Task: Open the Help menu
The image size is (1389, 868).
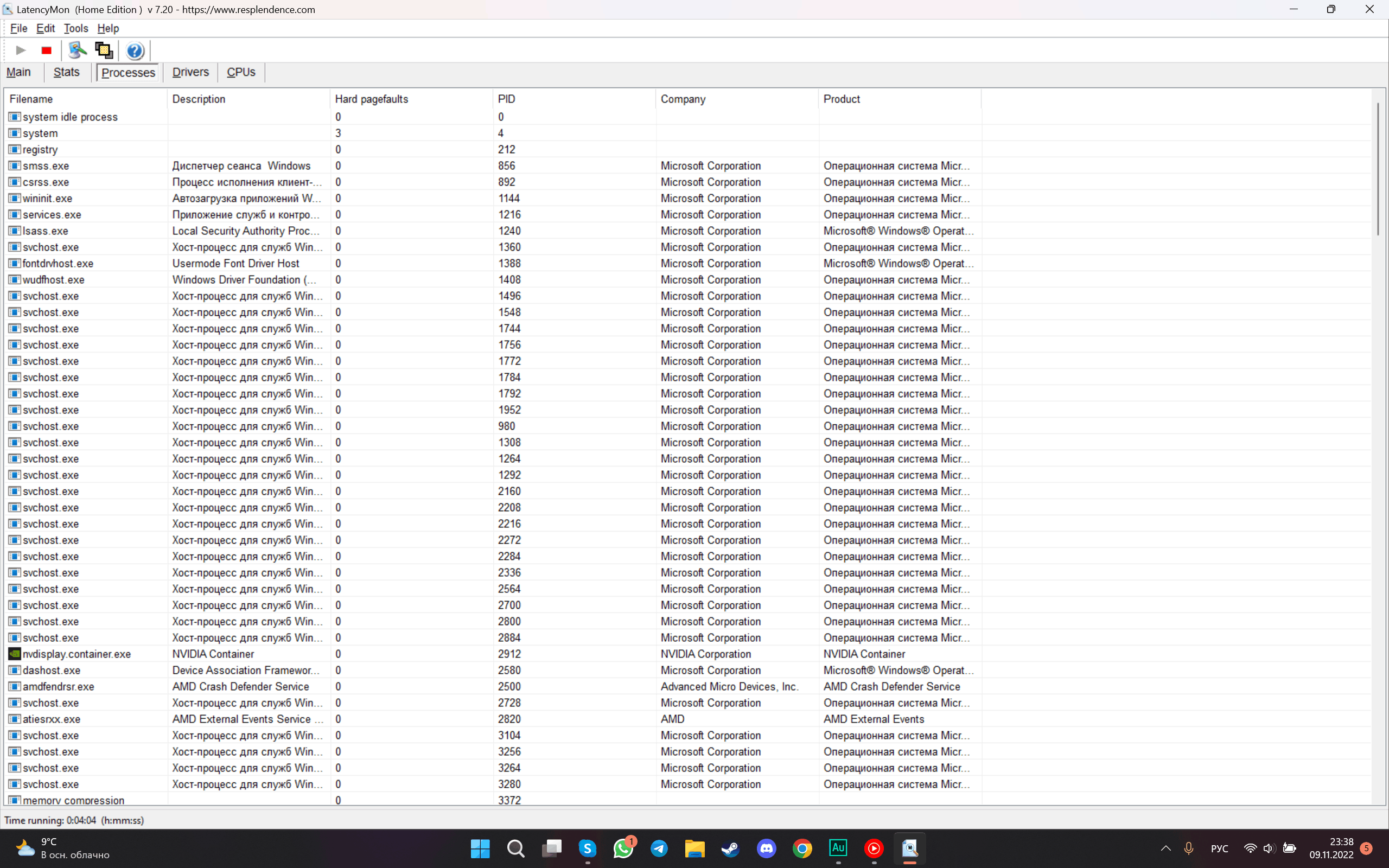Action: point(108,28)
